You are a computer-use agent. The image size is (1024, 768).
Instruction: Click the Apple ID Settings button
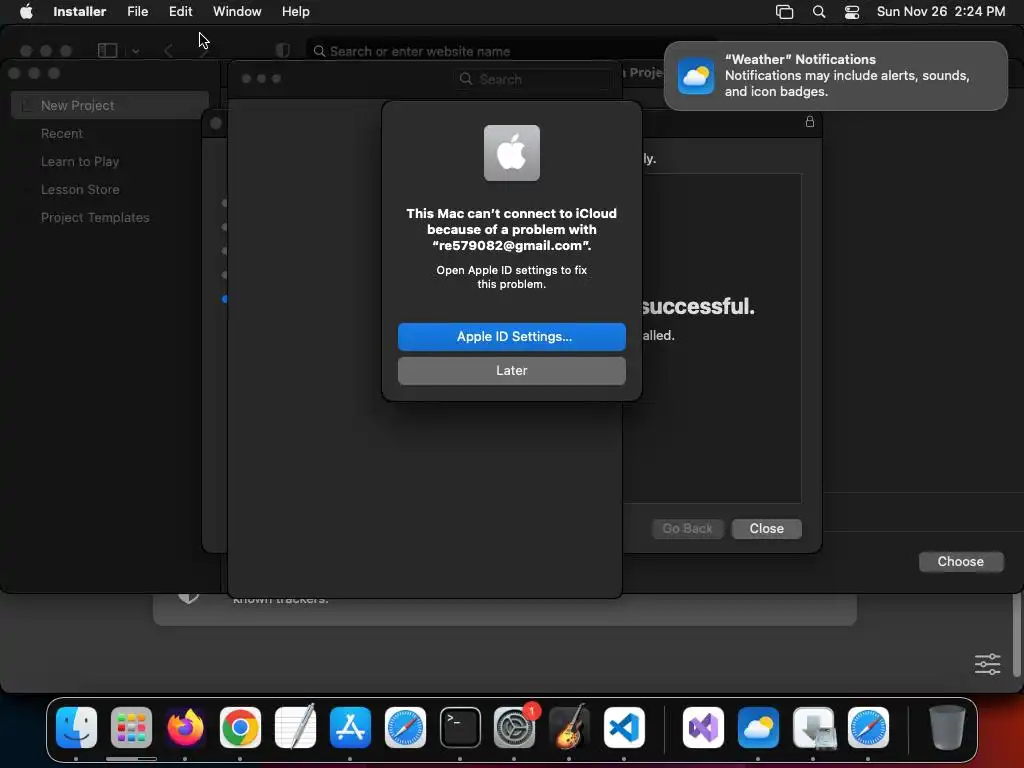(x=511, y=336)
